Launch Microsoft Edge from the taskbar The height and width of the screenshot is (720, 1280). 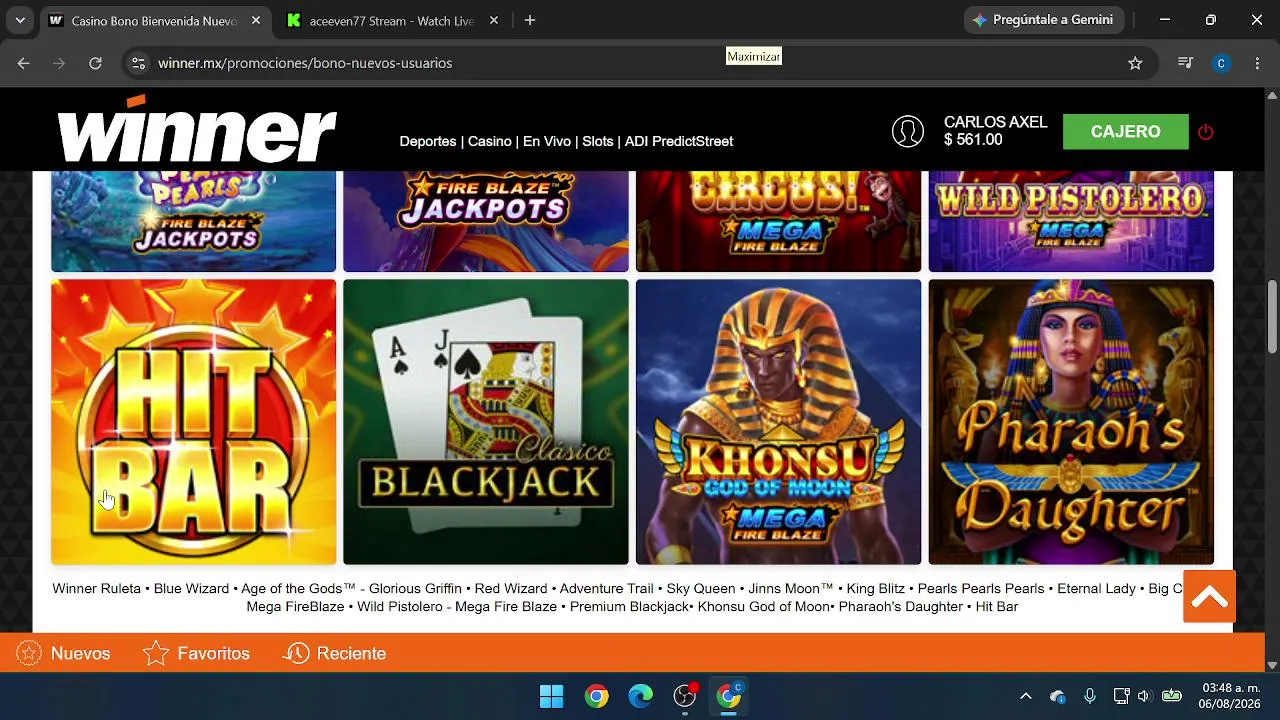(x=641, y=696)
